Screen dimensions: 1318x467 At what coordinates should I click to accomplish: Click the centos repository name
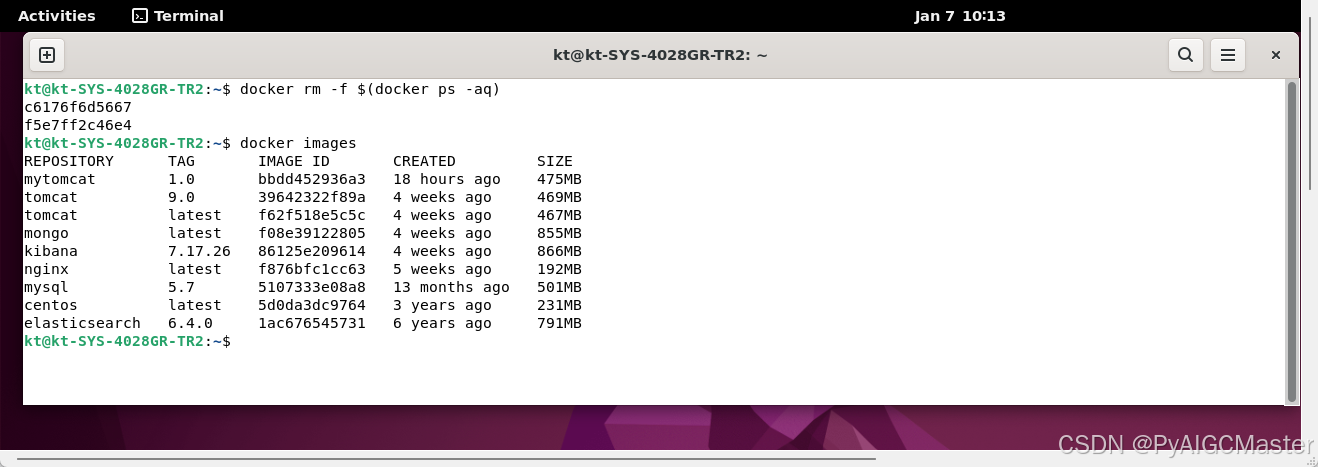pyautogui.click(x=51, y=305)
